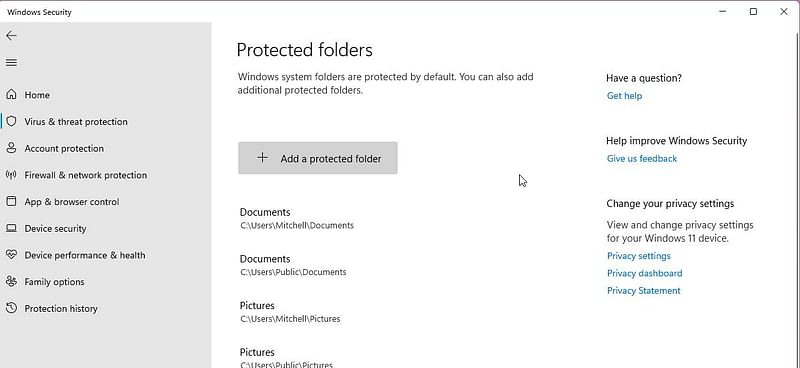Select the Public Documents protected folder entry
Viewport: 800px width, 368px height.
pos(293,265)
